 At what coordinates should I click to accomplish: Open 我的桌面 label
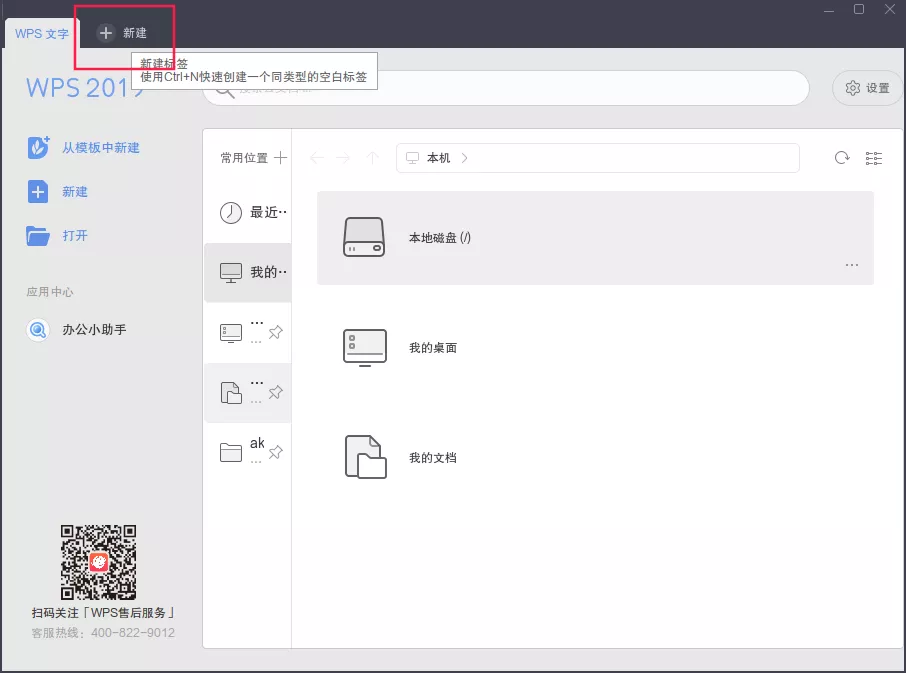(x=433, y=348)
